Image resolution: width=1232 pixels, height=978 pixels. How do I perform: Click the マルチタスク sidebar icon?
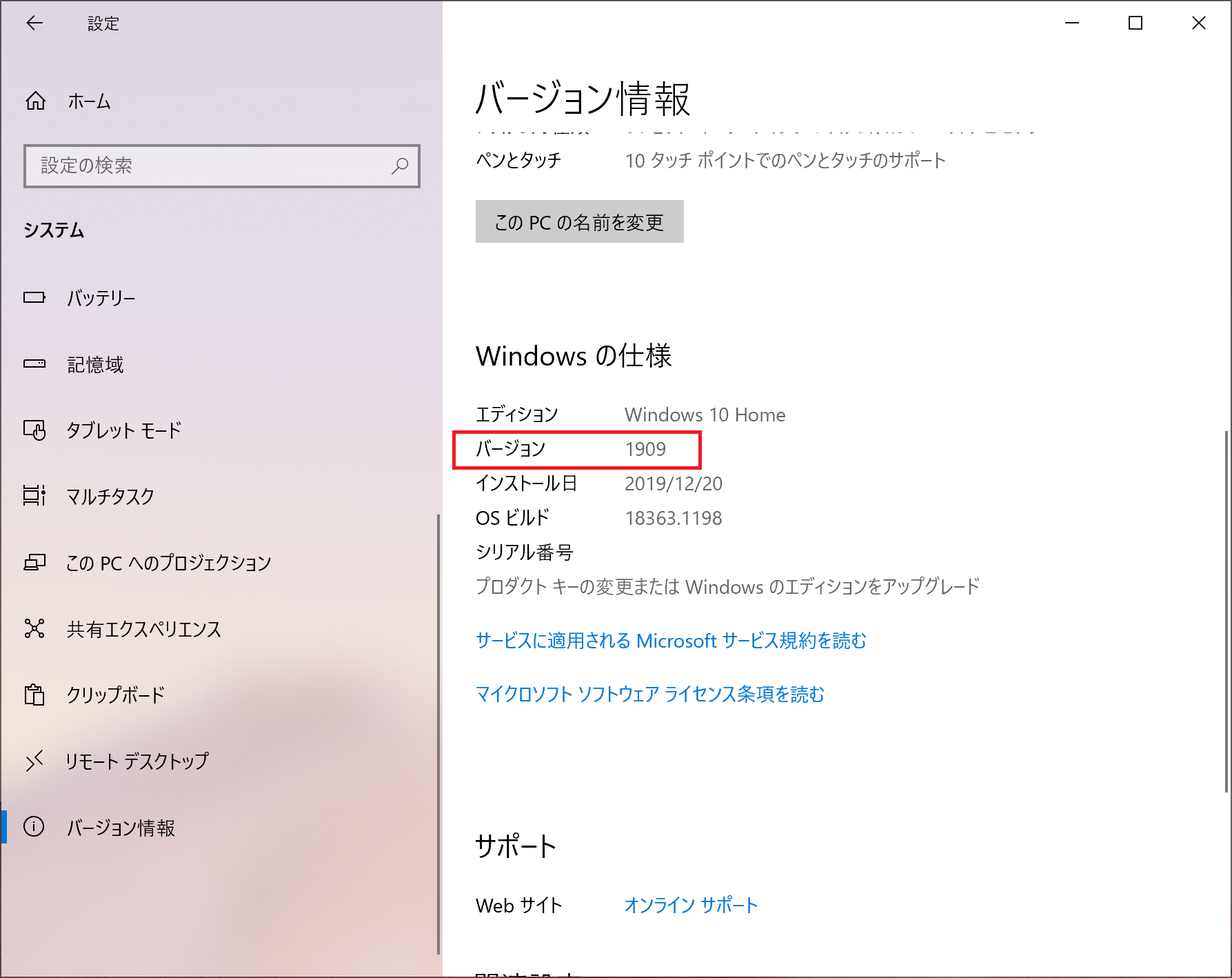(35, 496)
